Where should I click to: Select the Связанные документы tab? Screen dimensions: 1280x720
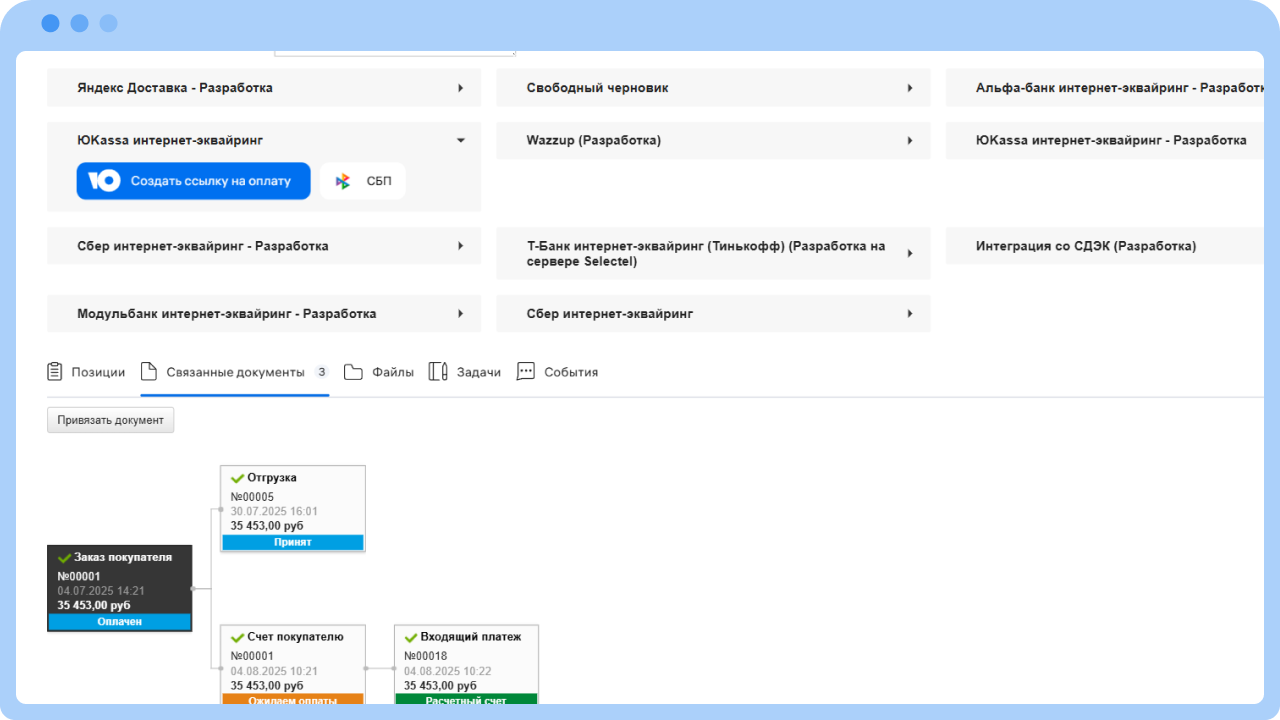click(235, 372)
